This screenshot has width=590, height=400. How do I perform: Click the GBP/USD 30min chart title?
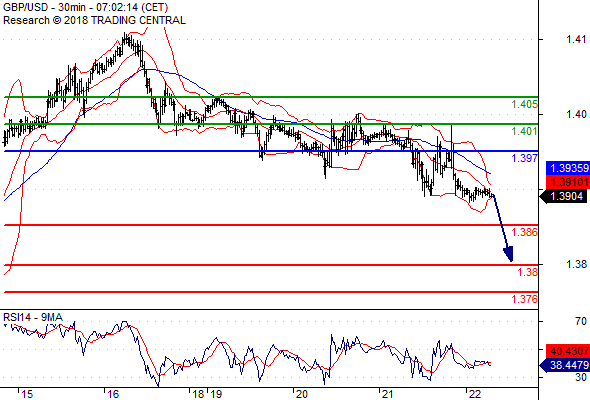coord(85,8)
